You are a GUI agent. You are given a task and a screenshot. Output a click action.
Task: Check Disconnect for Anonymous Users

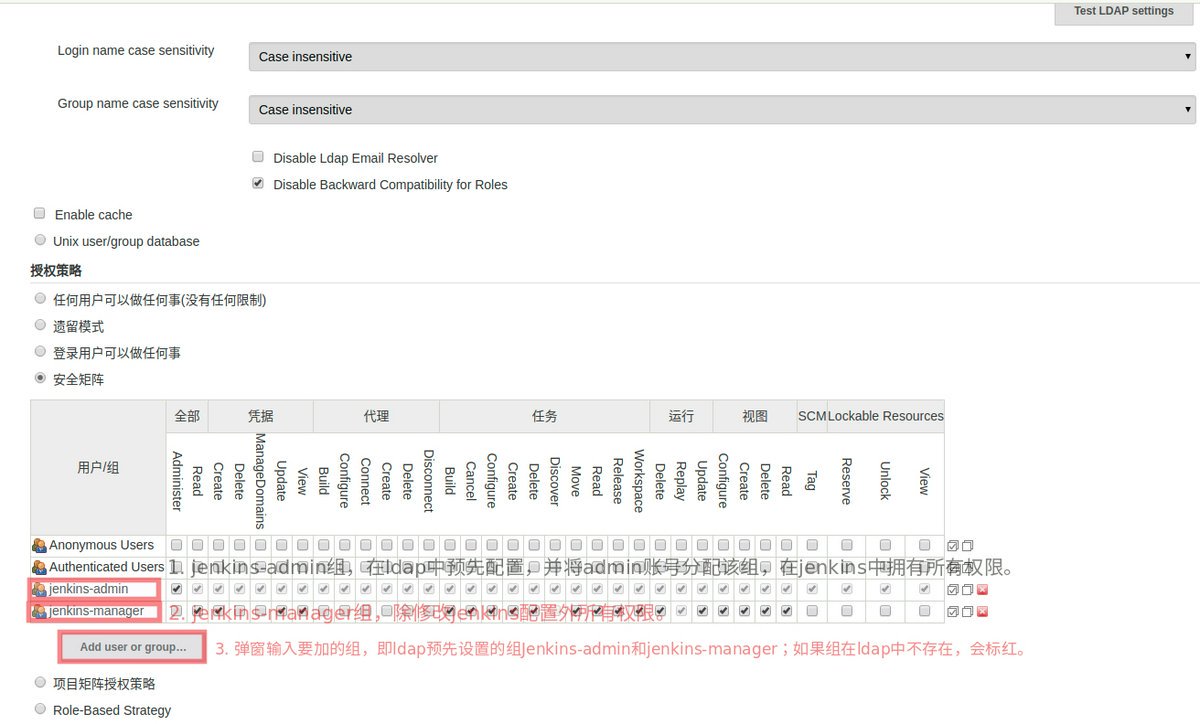click(x=428, y=545)
